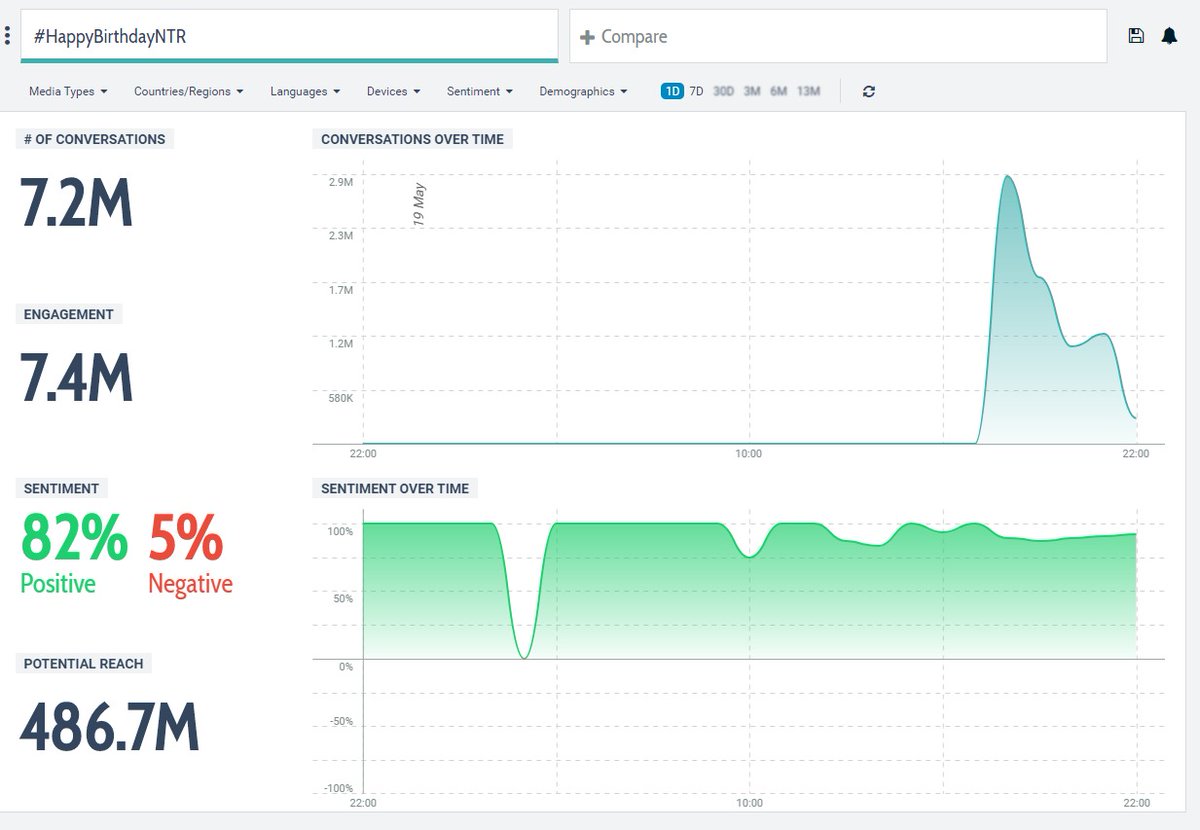Click the 486.7M potential reach value
Image resolution: width=1200 pixels, height=830 pixels.
coord(110,727)
